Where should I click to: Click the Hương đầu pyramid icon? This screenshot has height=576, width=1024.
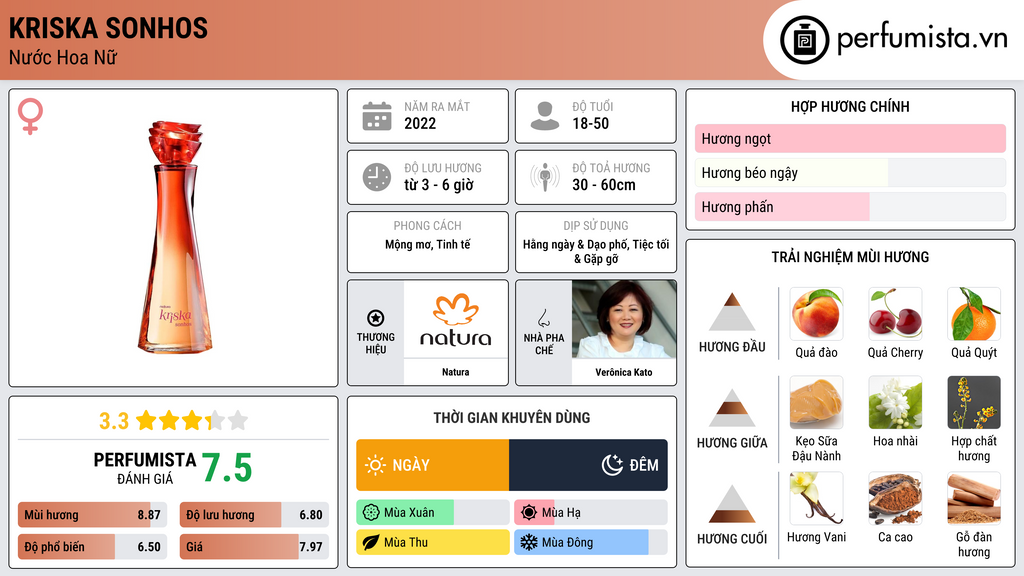[x=732, y=312]
